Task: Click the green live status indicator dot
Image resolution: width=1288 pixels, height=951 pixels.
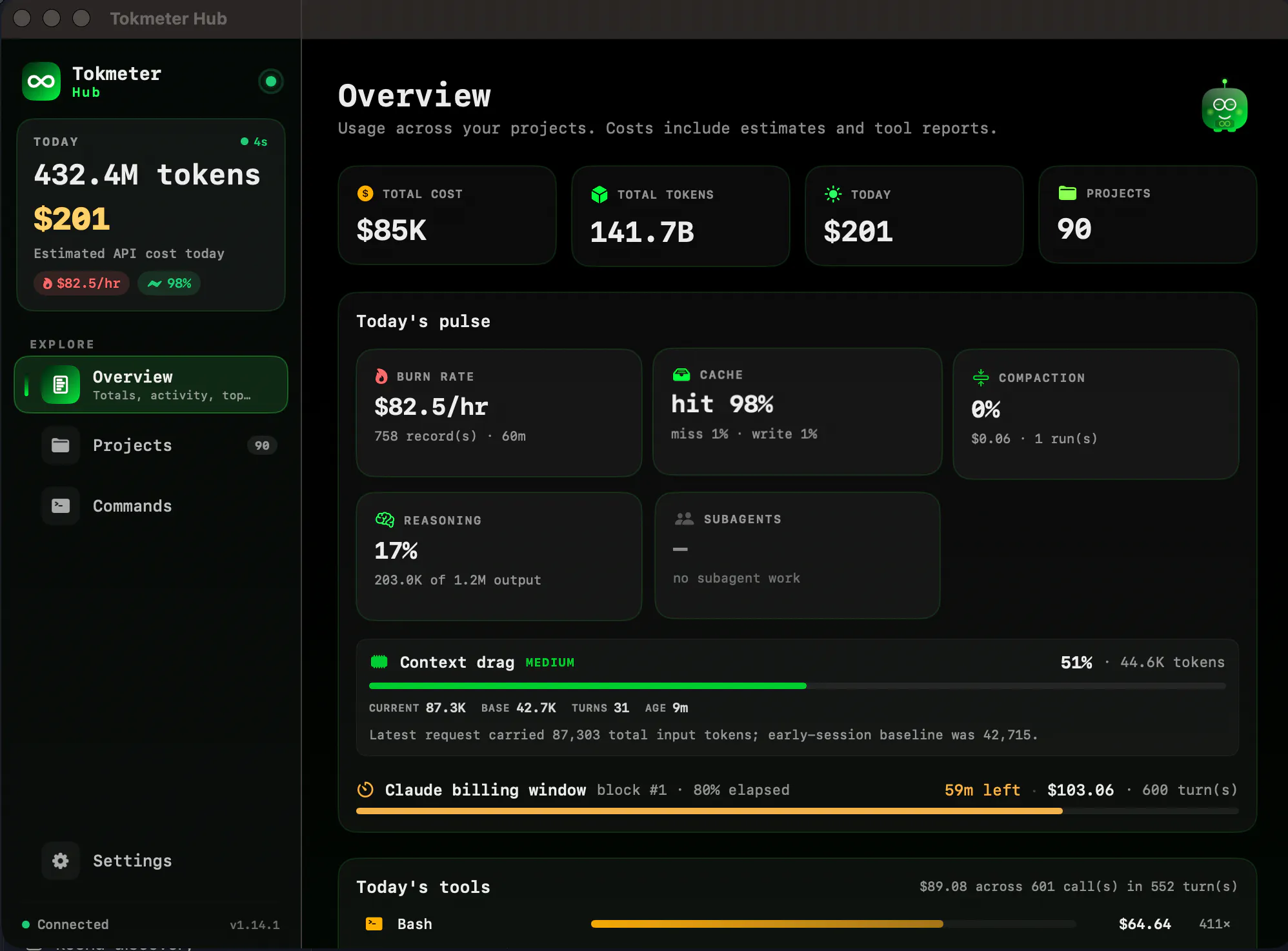Action: click(x=271, y=81)
